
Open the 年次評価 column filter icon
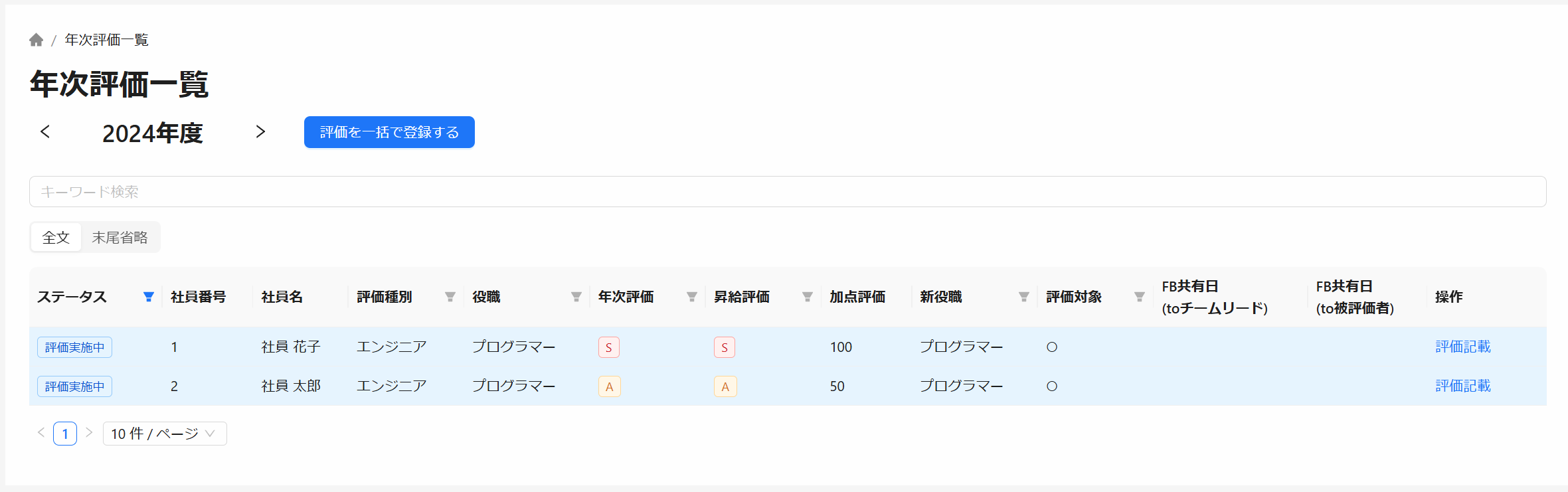[x=692, y=297]
